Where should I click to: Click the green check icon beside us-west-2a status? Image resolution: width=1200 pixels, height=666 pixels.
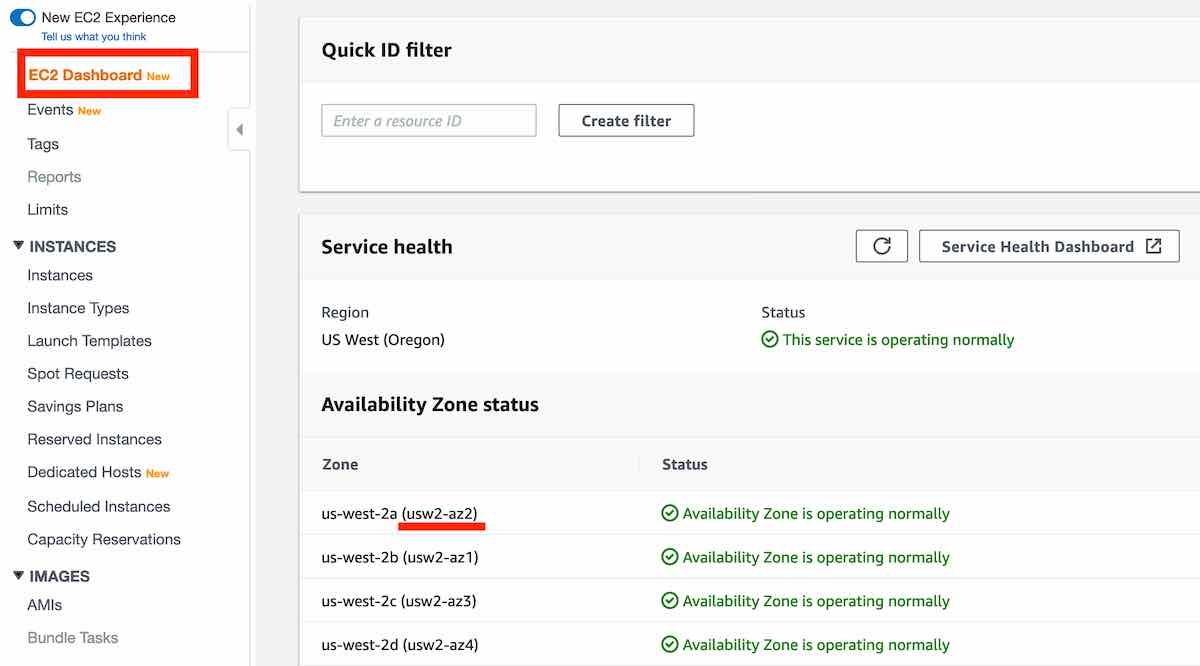click(670, 514)
